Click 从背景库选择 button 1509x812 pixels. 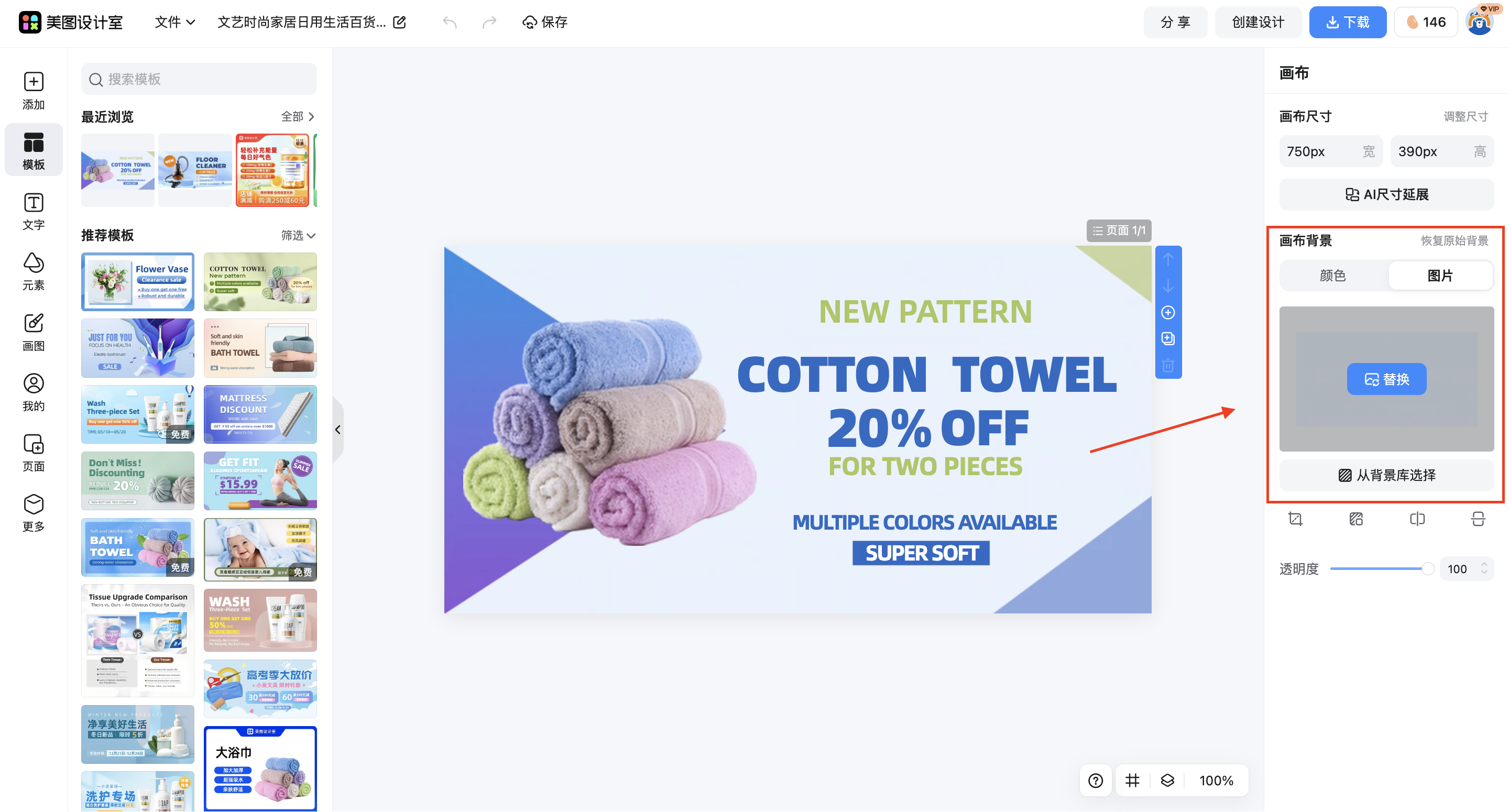[1386, 475]
